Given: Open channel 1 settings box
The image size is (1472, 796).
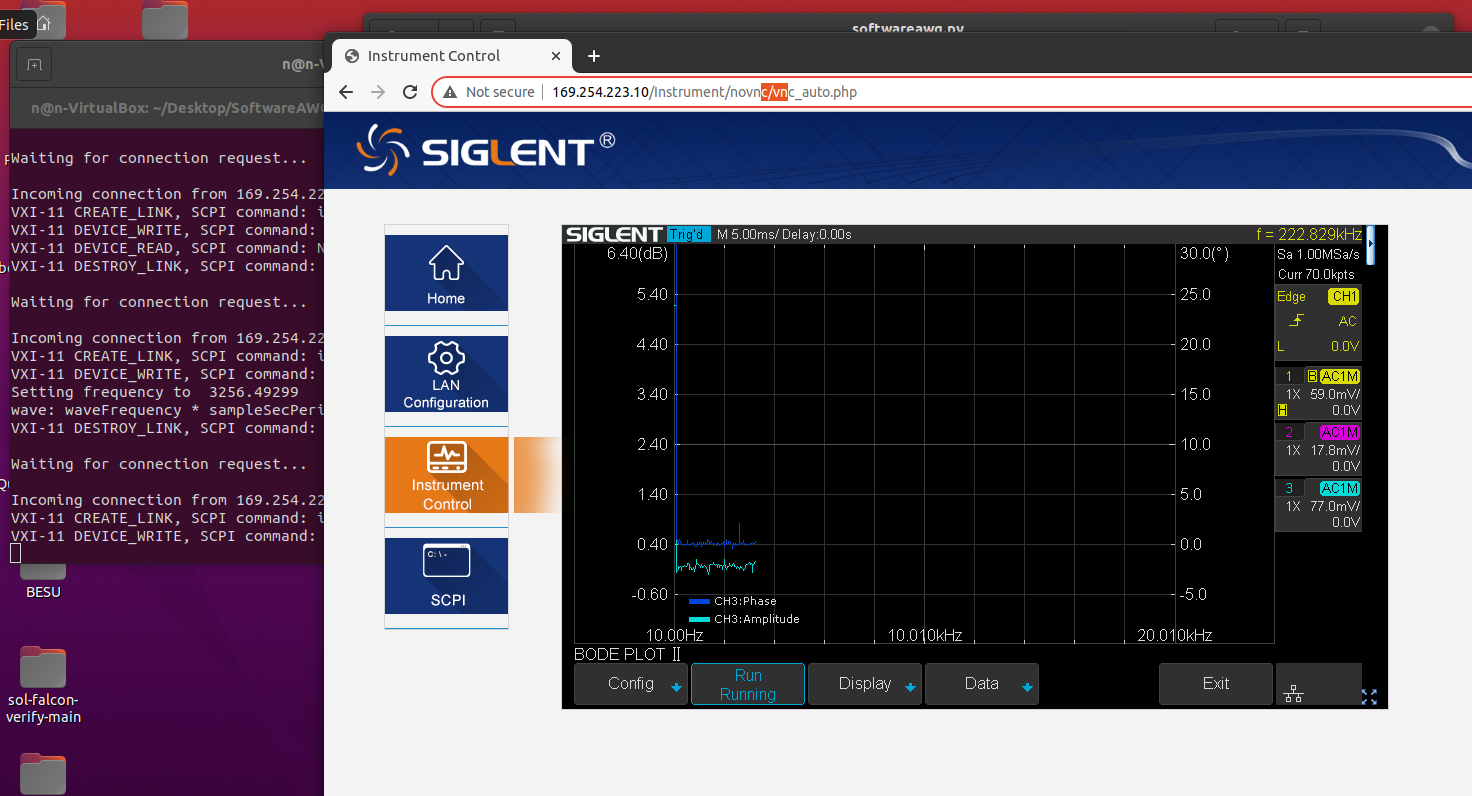Looking at the screenshot, I should pyautogui.click(x=1318, y=393).
